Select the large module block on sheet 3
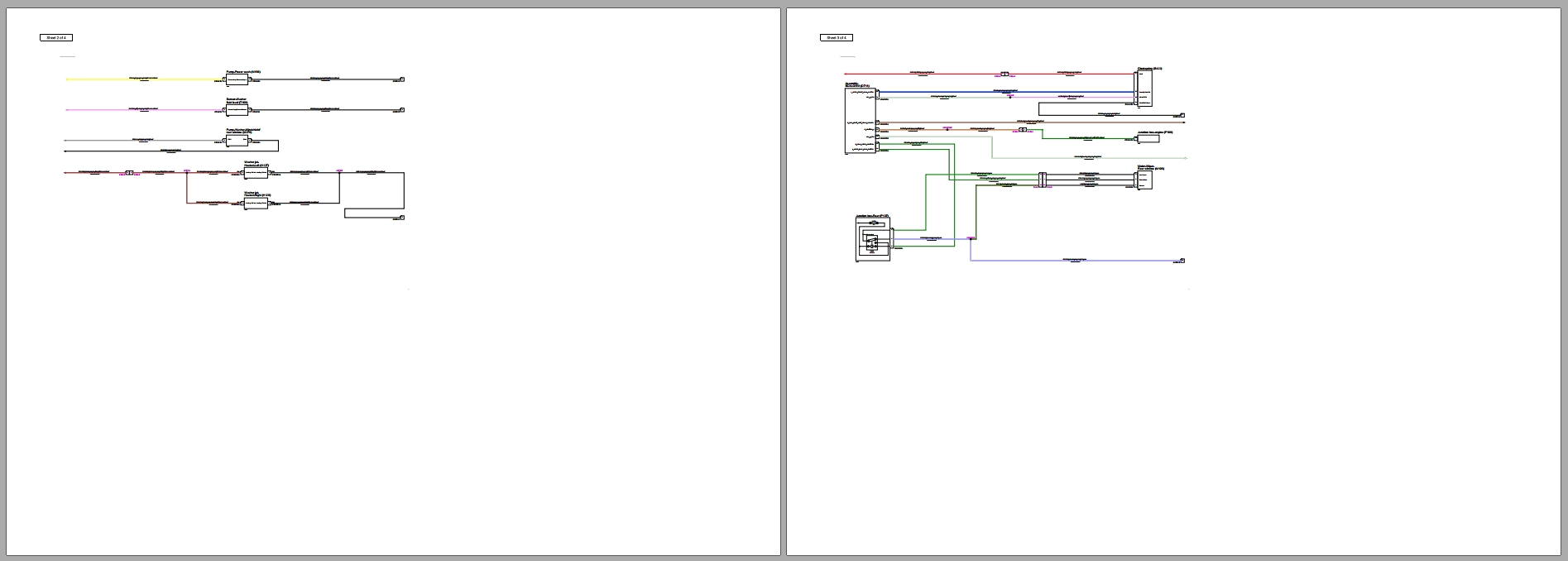 point(860,120)
